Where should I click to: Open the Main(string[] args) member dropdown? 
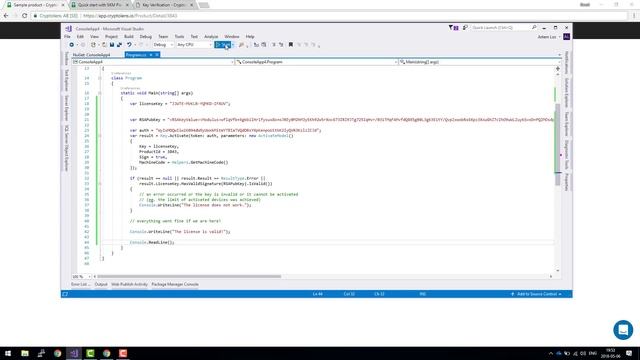coord(480,62)
